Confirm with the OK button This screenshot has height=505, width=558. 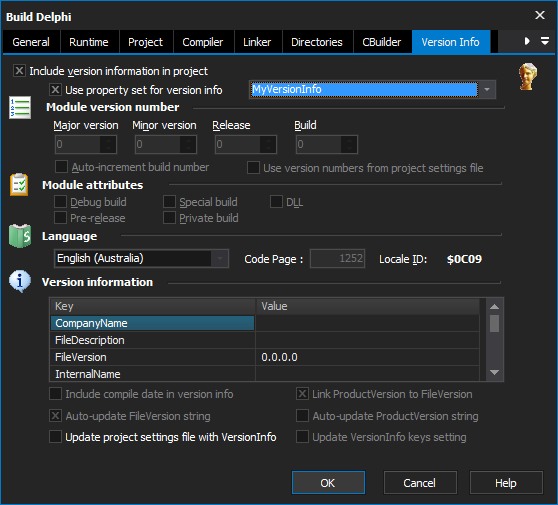(x=328, y=483)
